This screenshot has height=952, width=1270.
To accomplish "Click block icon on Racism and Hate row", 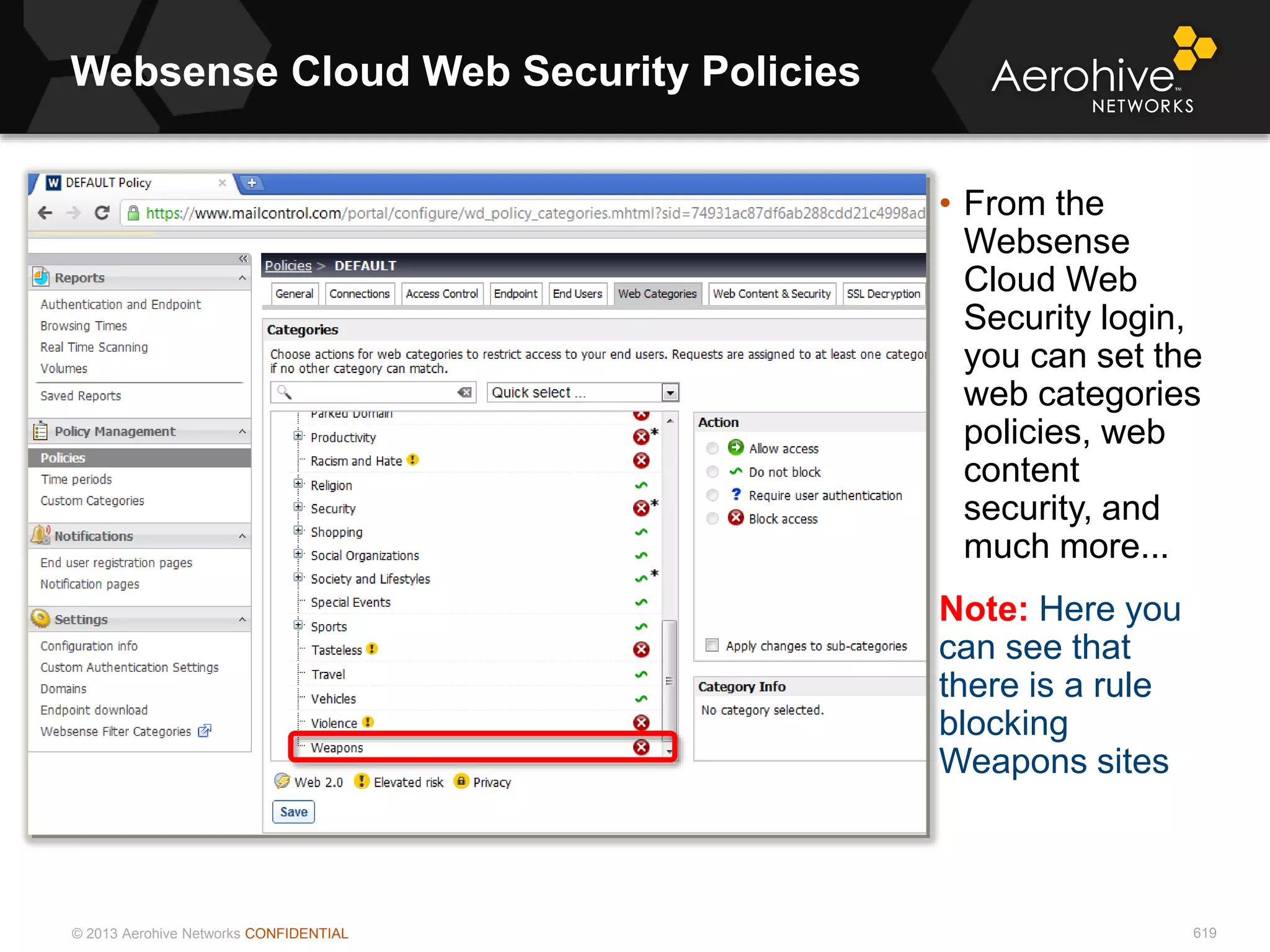I will (x=641, y=461).
